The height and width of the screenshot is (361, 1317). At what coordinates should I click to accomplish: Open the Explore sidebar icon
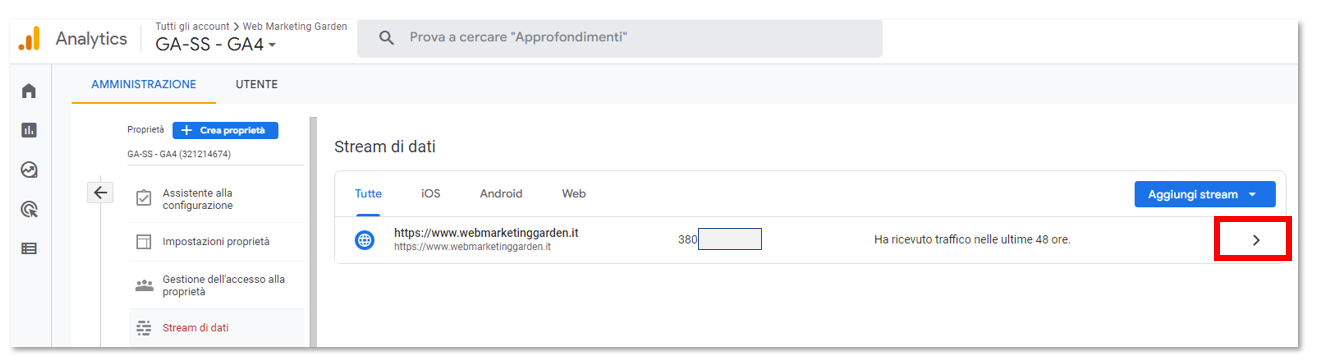pos(29,170)
